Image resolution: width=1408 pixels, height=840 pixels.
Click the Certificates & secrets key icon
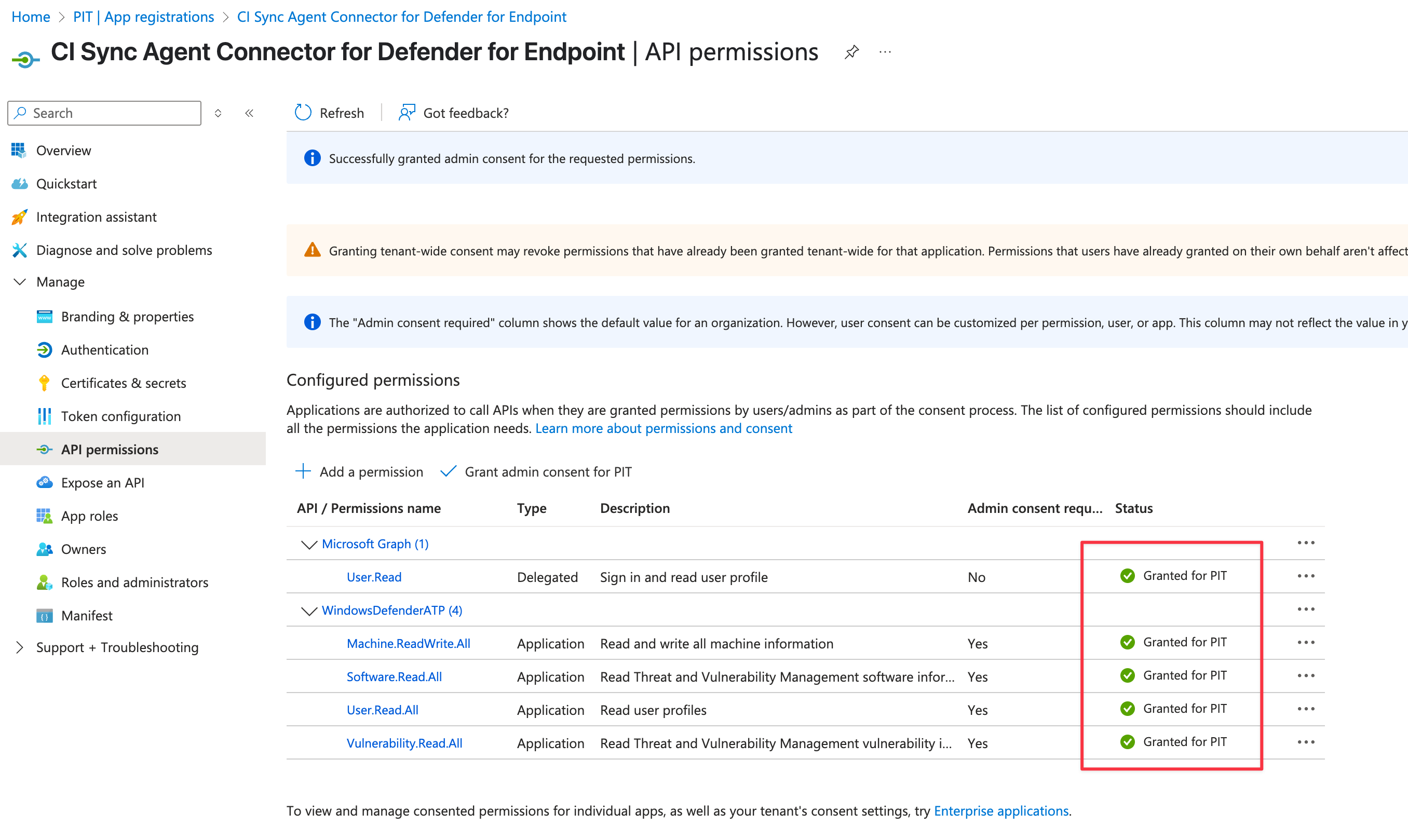[x=44, y=383]
